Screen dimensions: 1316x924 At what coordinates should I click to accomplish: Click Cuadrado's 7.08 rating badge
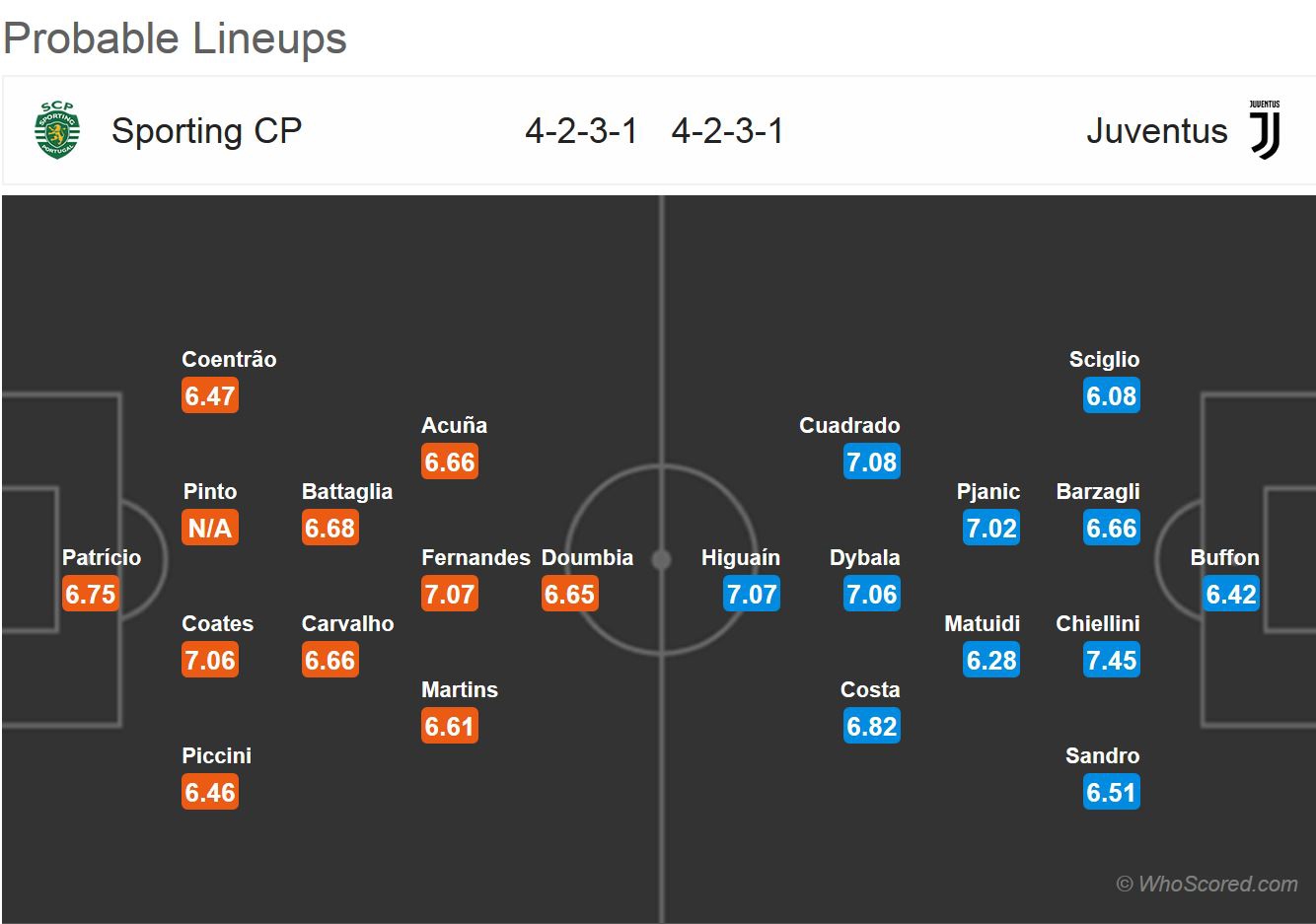click(872, 462)
